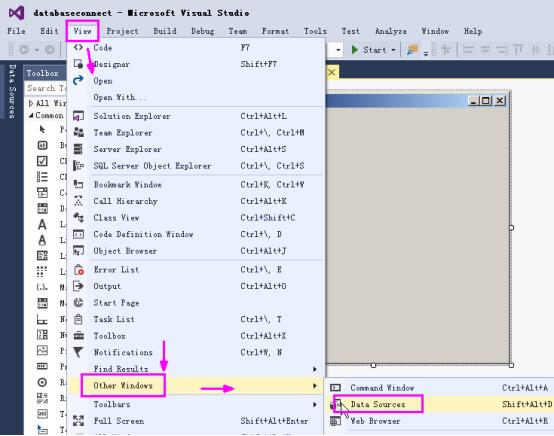Viewport: 554px width, 436px height.
Task: Open the Start button dropdown arrow
Action: tap(393, 50)
